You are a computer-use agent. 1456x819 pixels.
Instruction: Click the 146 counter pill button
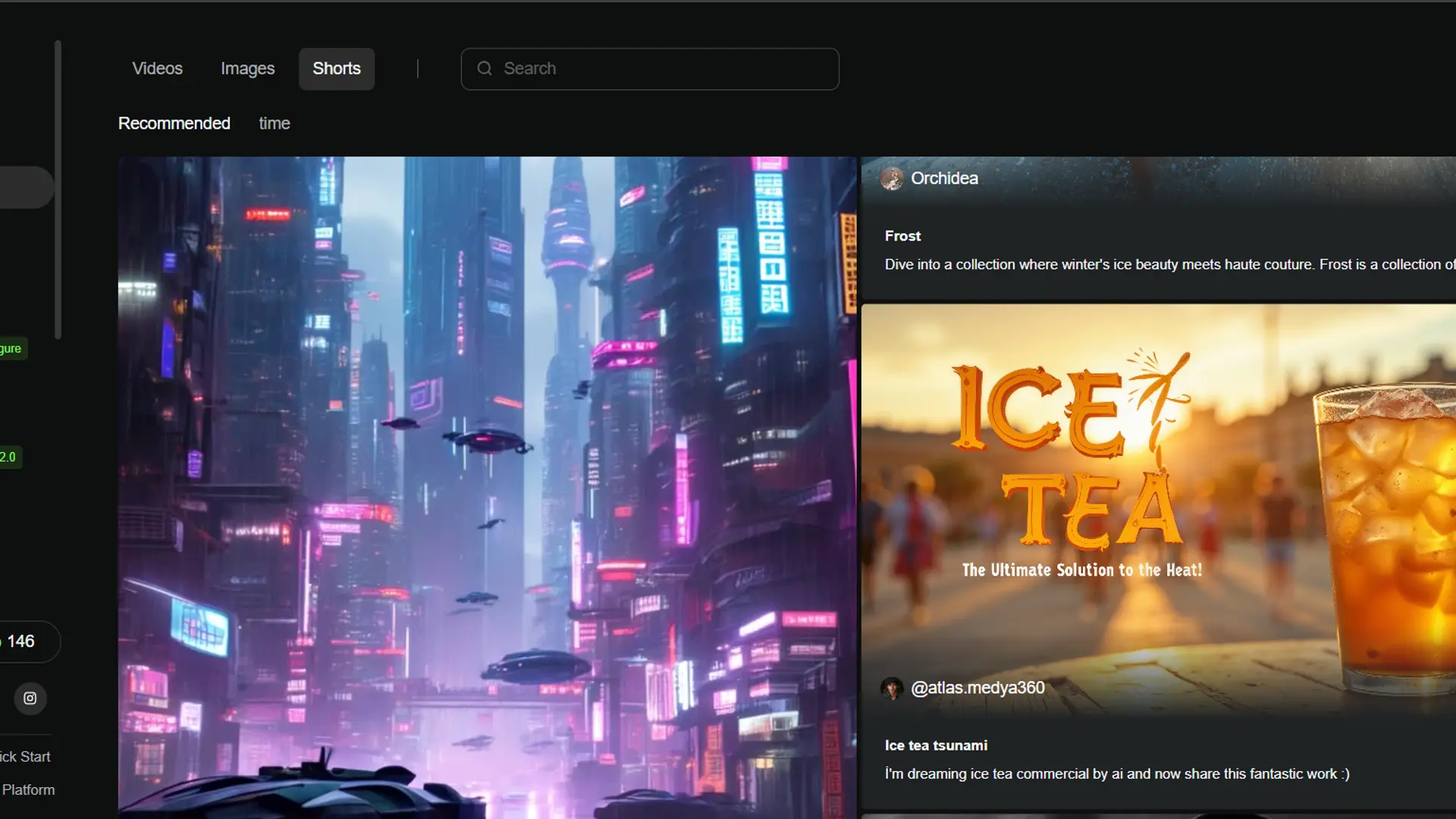23,642
